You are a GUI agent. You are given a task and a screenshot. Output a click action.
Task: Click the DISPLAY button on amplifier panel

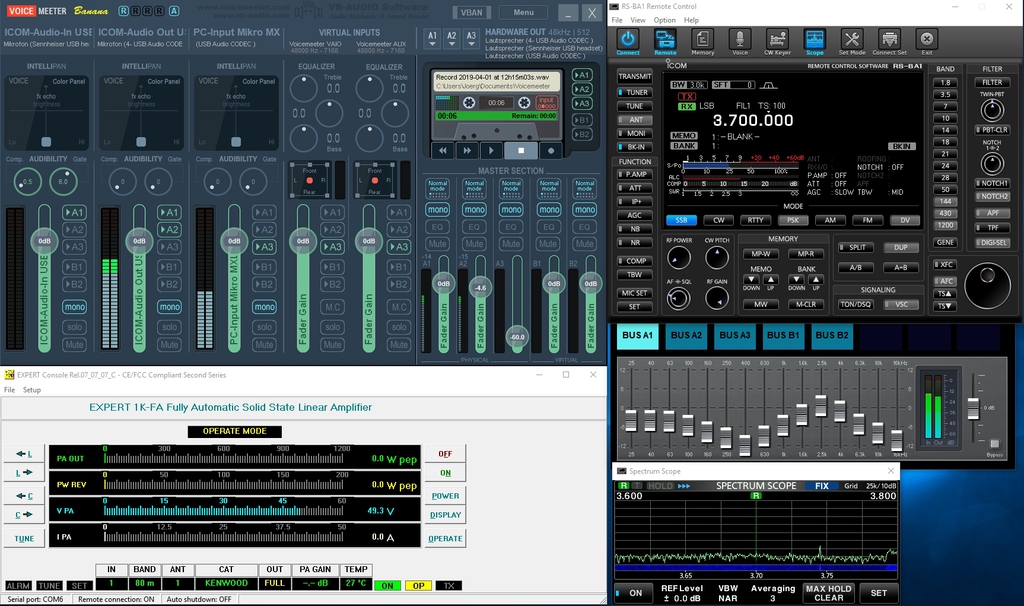445,515
